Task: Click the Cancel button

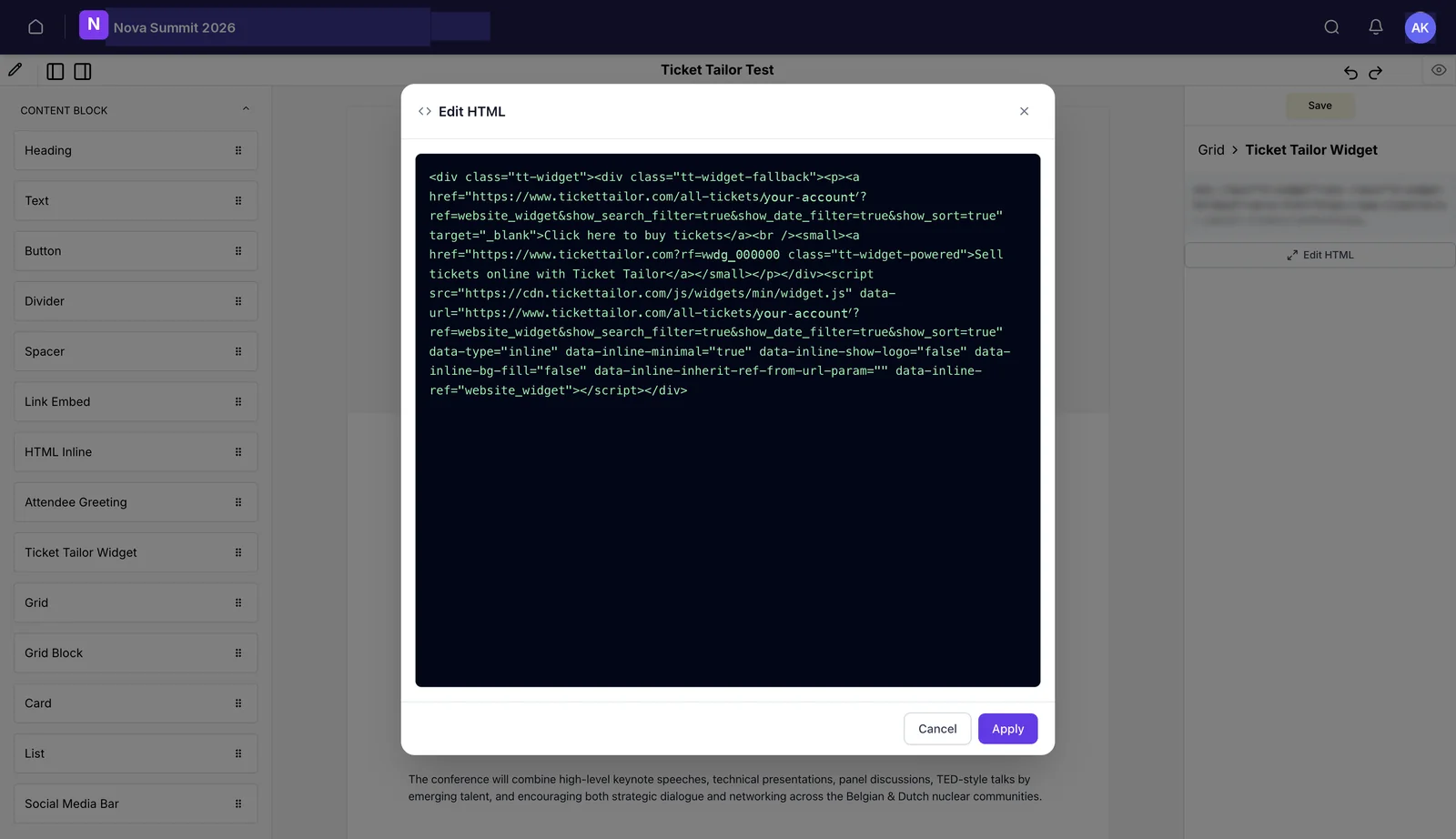Action: (x=937, y=729)
